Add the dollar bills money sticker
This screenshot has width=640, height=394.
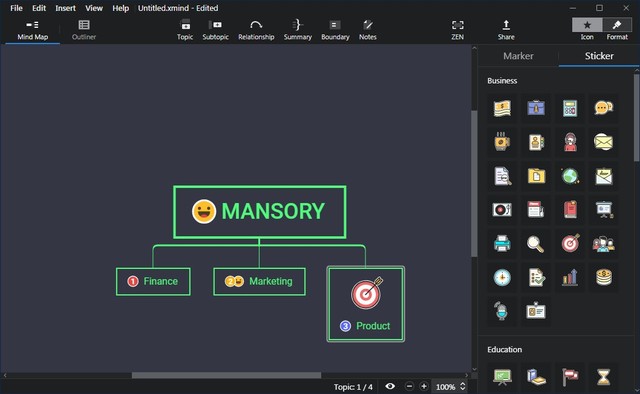(502, 108)
